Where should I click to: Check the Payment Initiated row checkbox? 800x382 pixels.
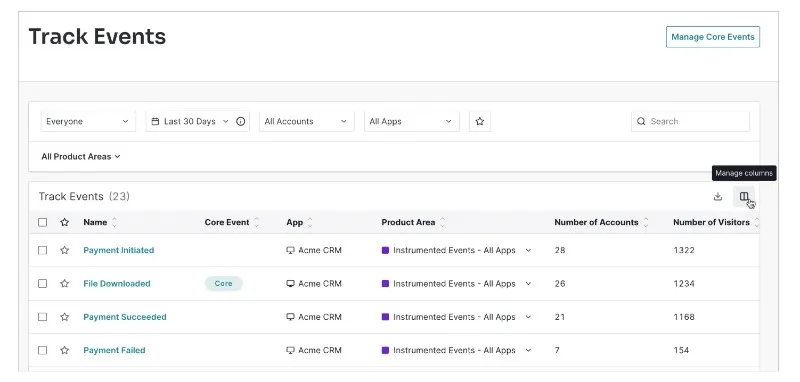[42, 250]
